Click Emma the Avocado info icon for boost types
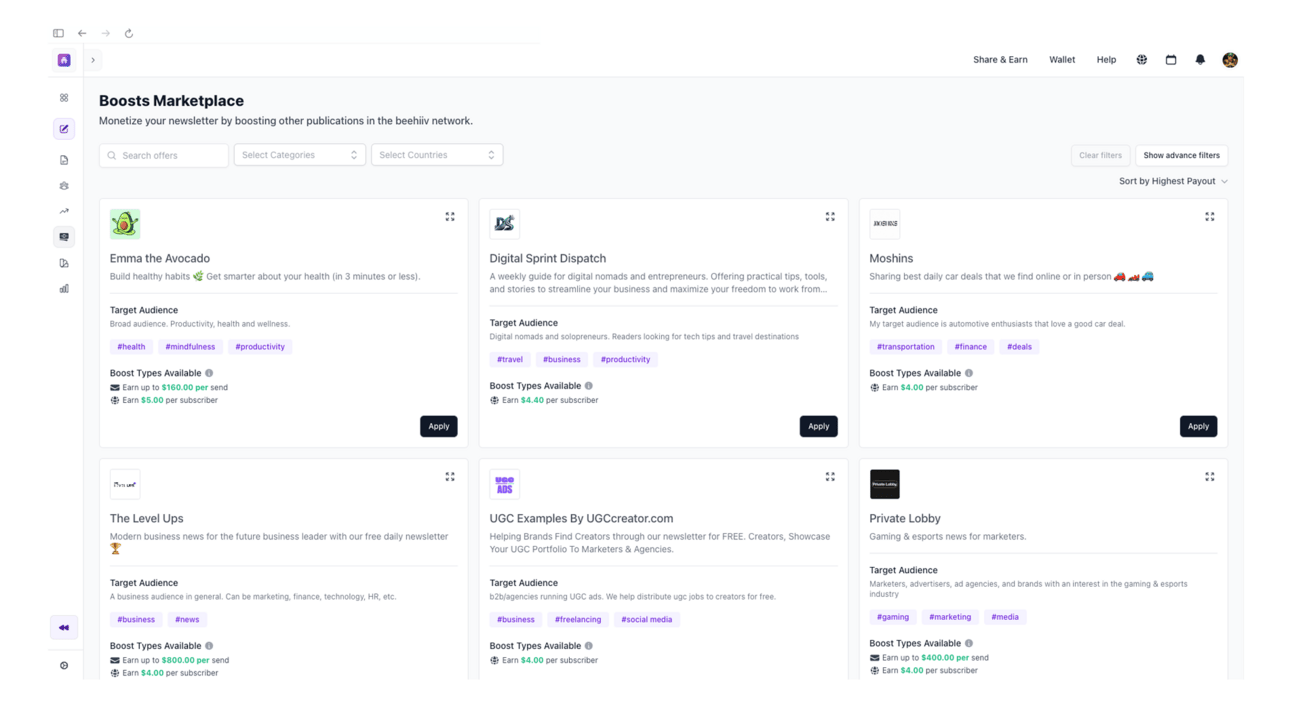The width and height of the screenshot is (1292, 706). [x=209, y=373]
